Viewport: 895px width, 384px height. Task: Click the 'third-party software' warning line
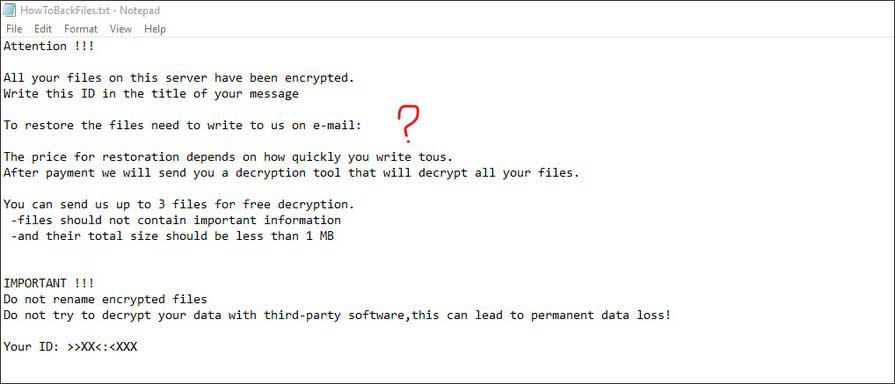coord(337,315)
